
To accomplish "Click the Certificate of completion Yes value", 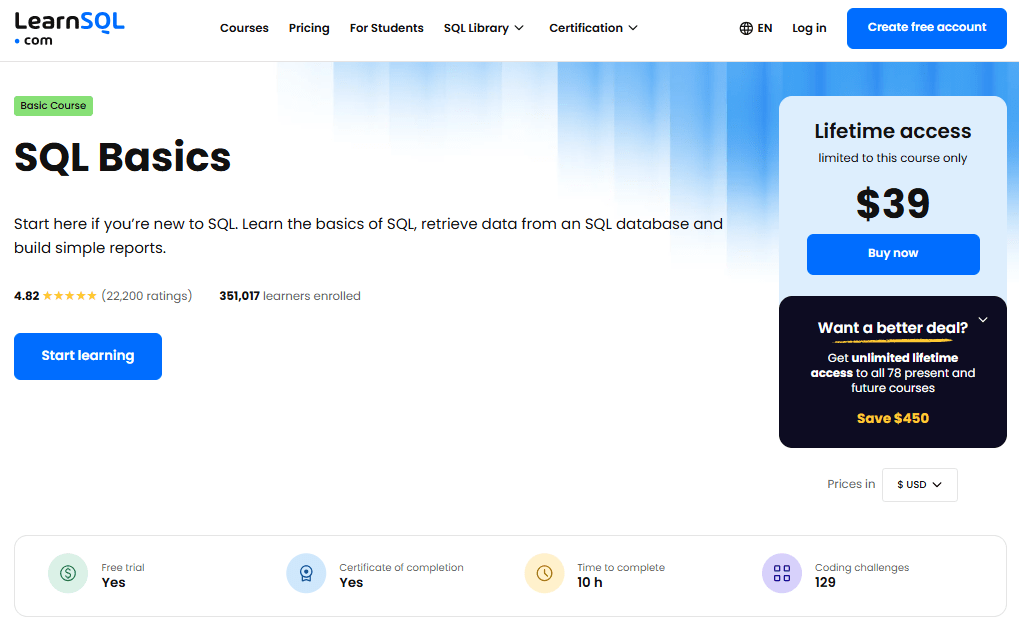I will [x=351, y=583].
